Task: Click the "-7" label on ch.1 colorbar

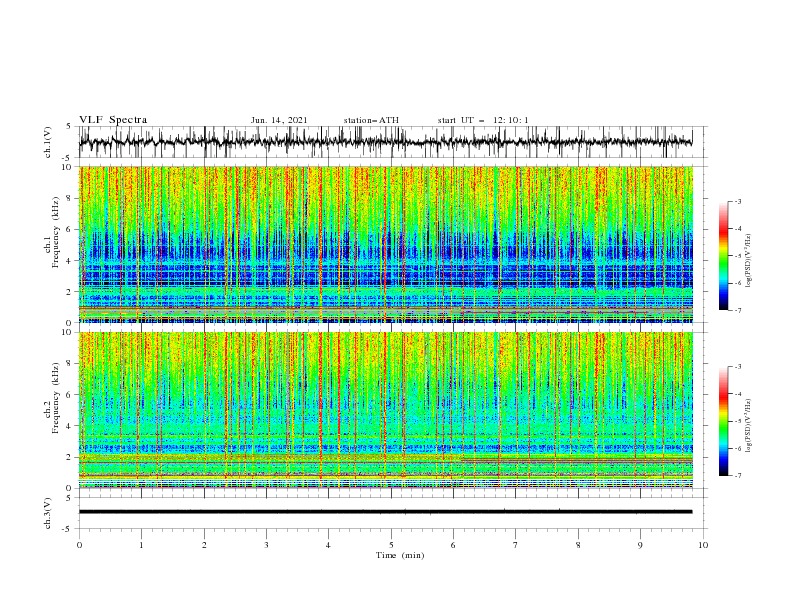Action: click(737, 310)
